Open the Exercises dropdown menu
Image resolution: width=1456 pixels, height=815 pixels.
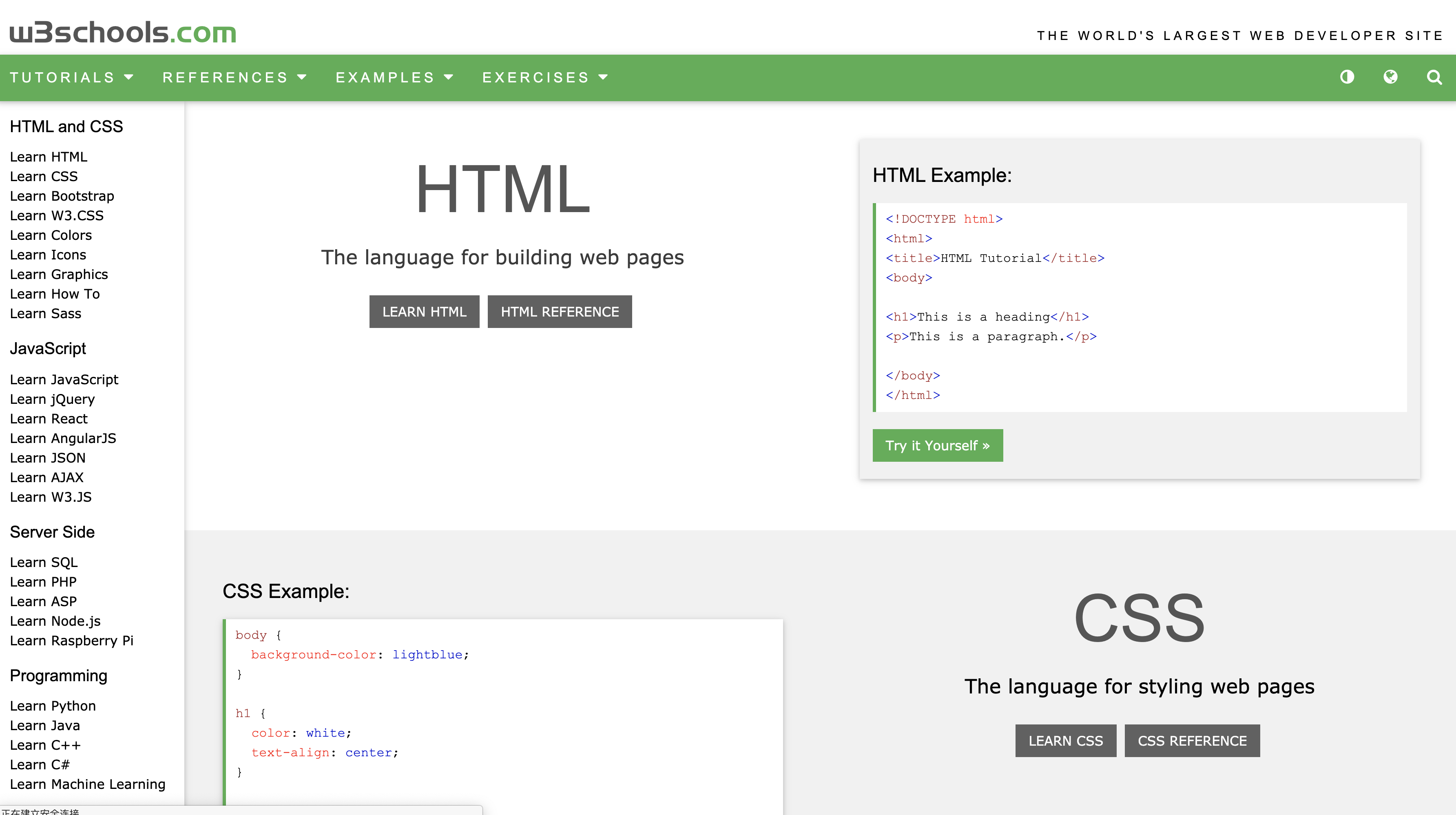pos(544,78)
